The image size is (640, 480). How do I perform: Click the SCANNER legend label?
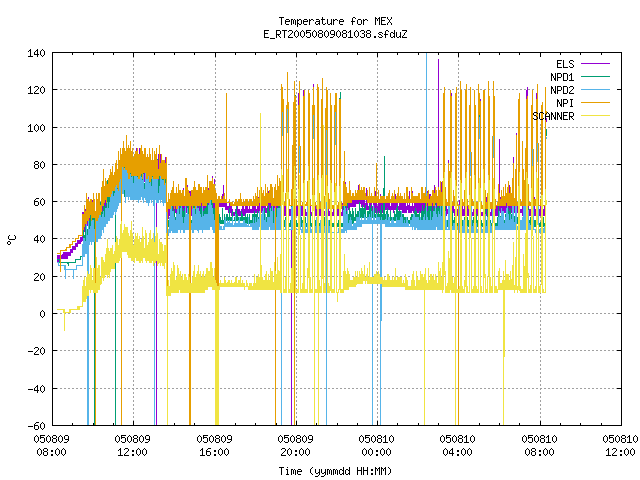553,116
